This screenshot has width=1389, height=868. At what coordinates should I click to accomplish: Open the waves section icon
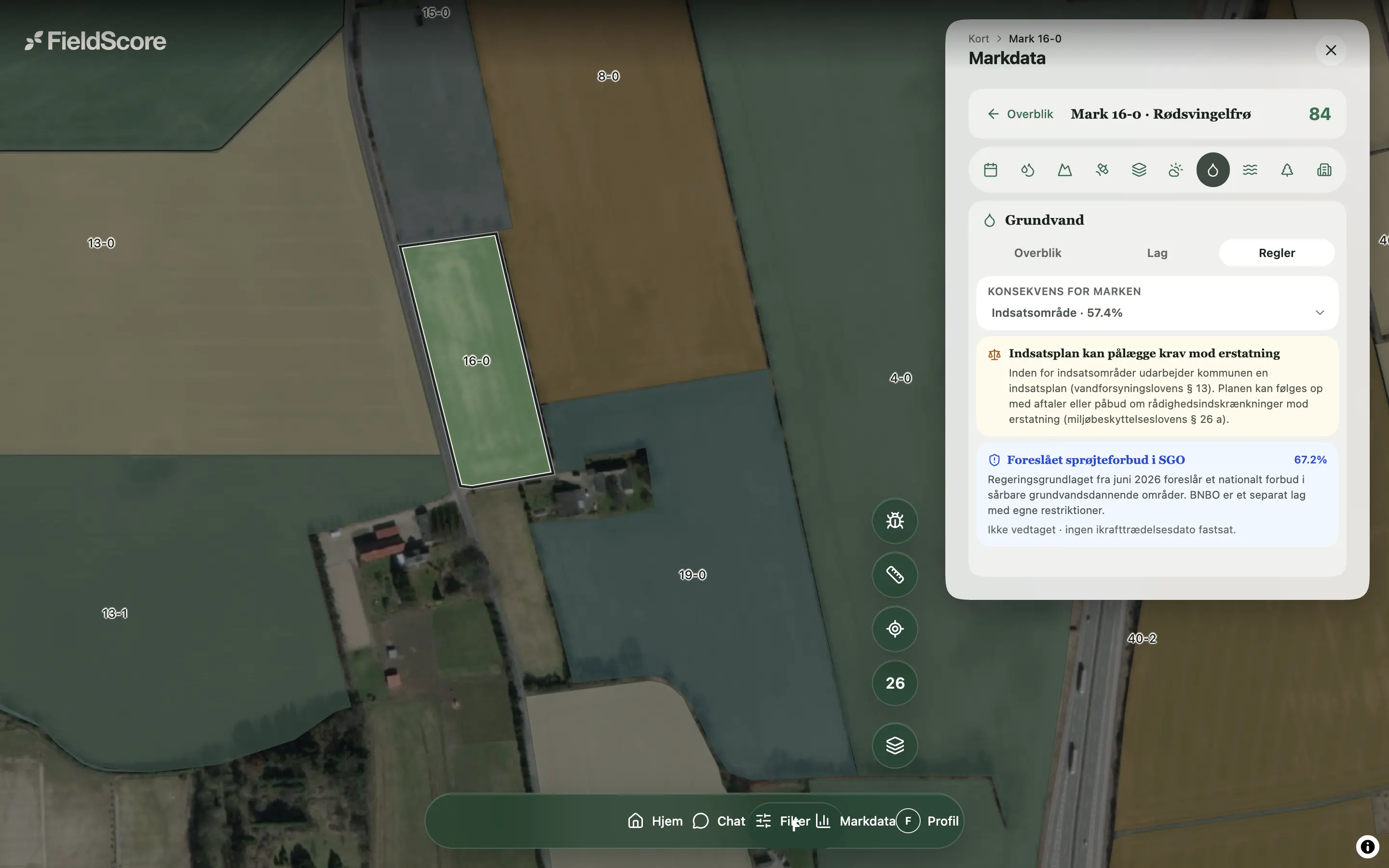tap(1250, 170)
